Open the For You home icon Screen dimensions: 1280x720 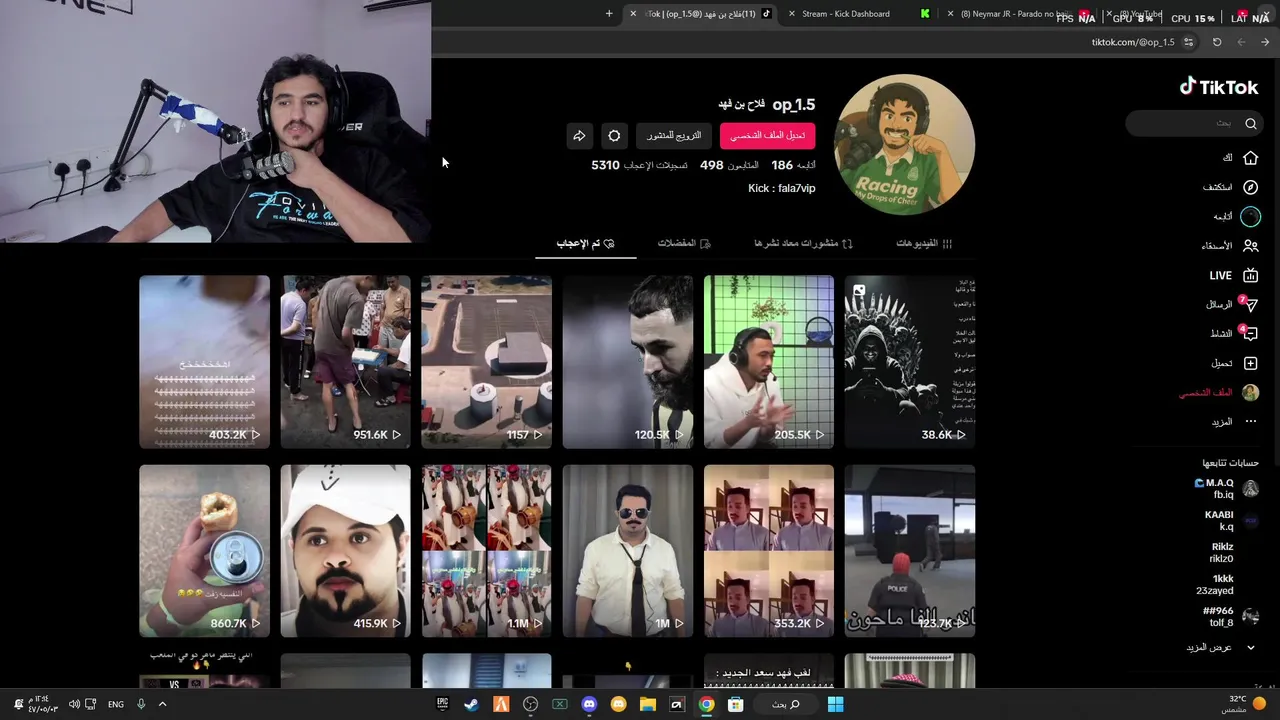1250,158
